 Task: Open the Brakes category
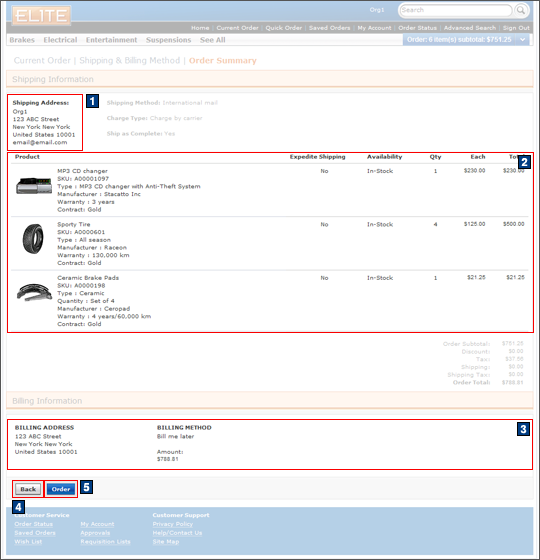click(x=22, y=40)
